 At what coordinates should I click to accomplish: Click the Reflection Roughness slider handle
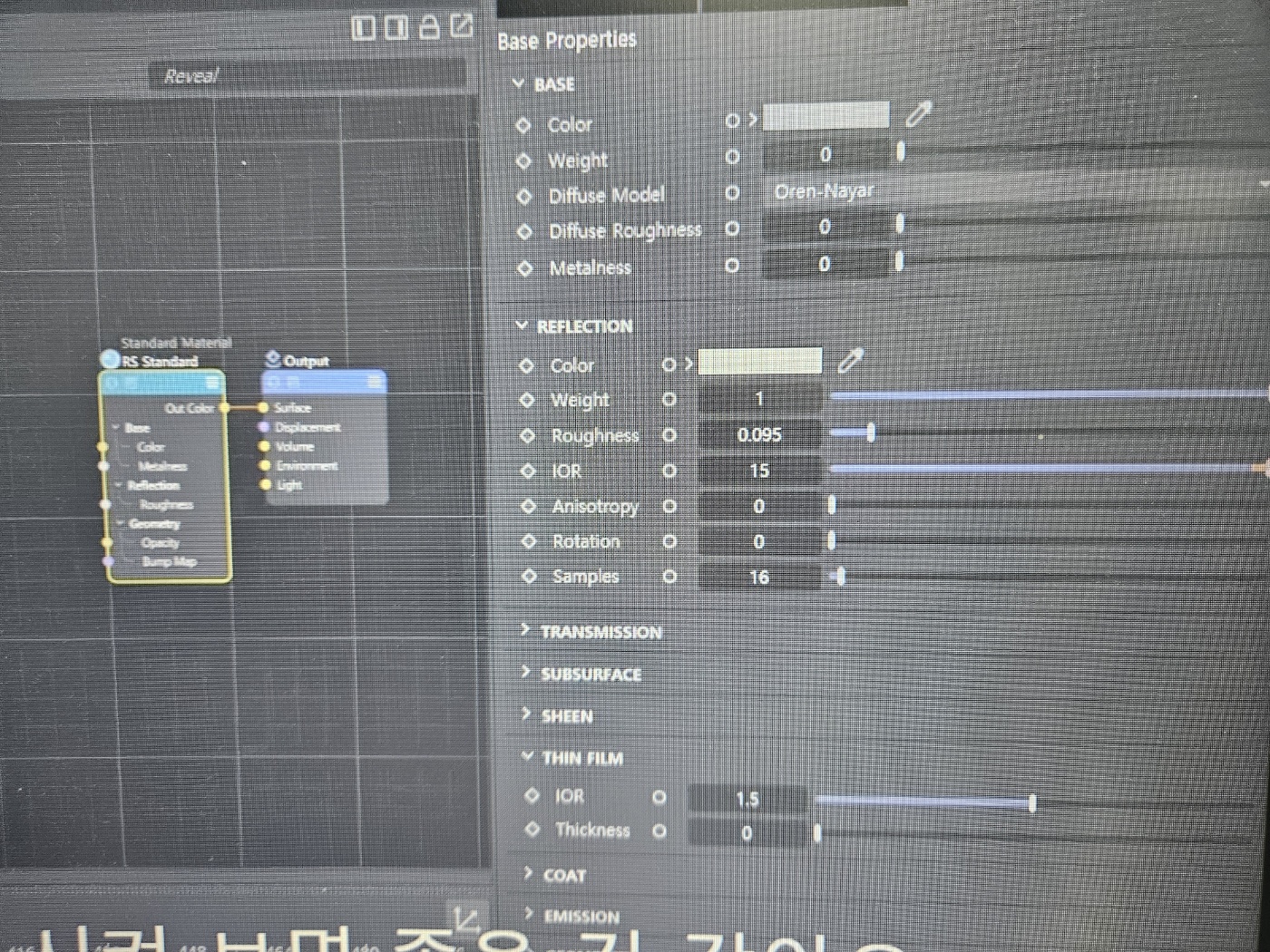coord(871,432)
